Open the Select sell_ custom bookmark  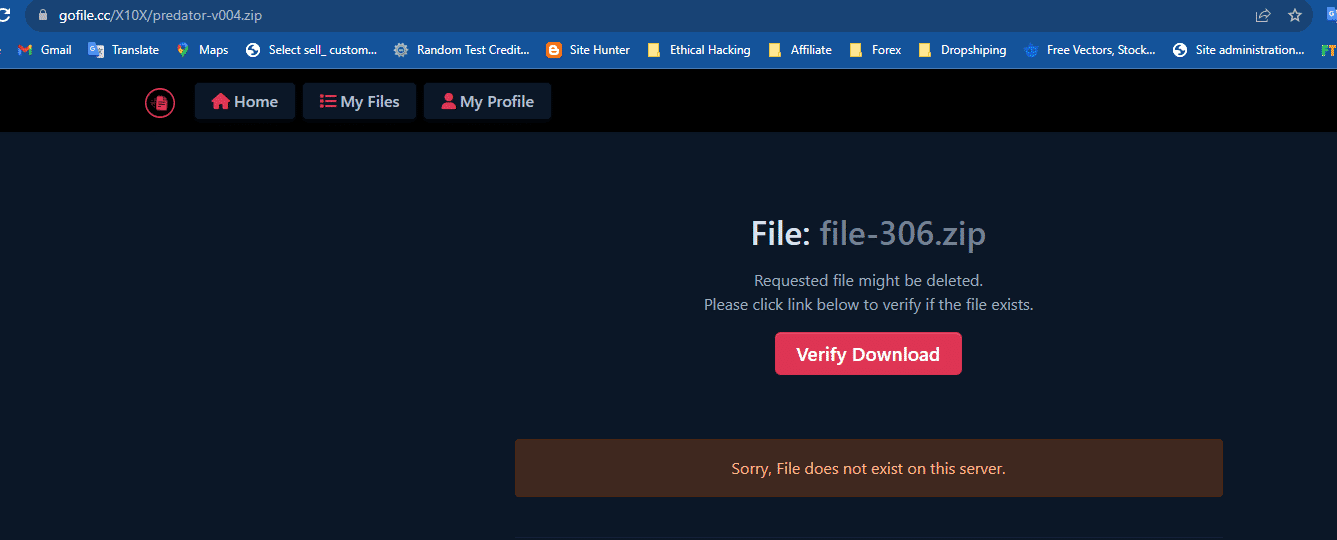click(x=312, y=50)
